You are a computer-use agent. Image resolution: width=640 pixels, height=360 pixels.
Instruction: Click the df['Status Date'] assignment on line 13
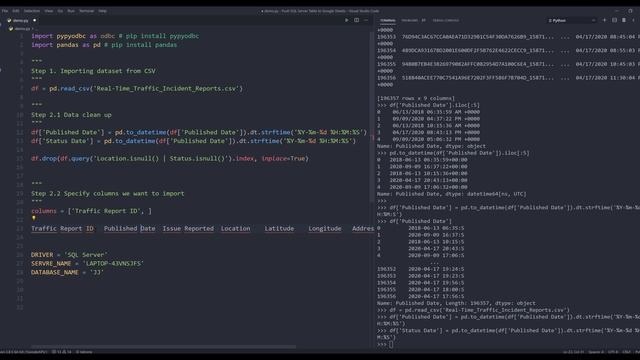point(193,141)
